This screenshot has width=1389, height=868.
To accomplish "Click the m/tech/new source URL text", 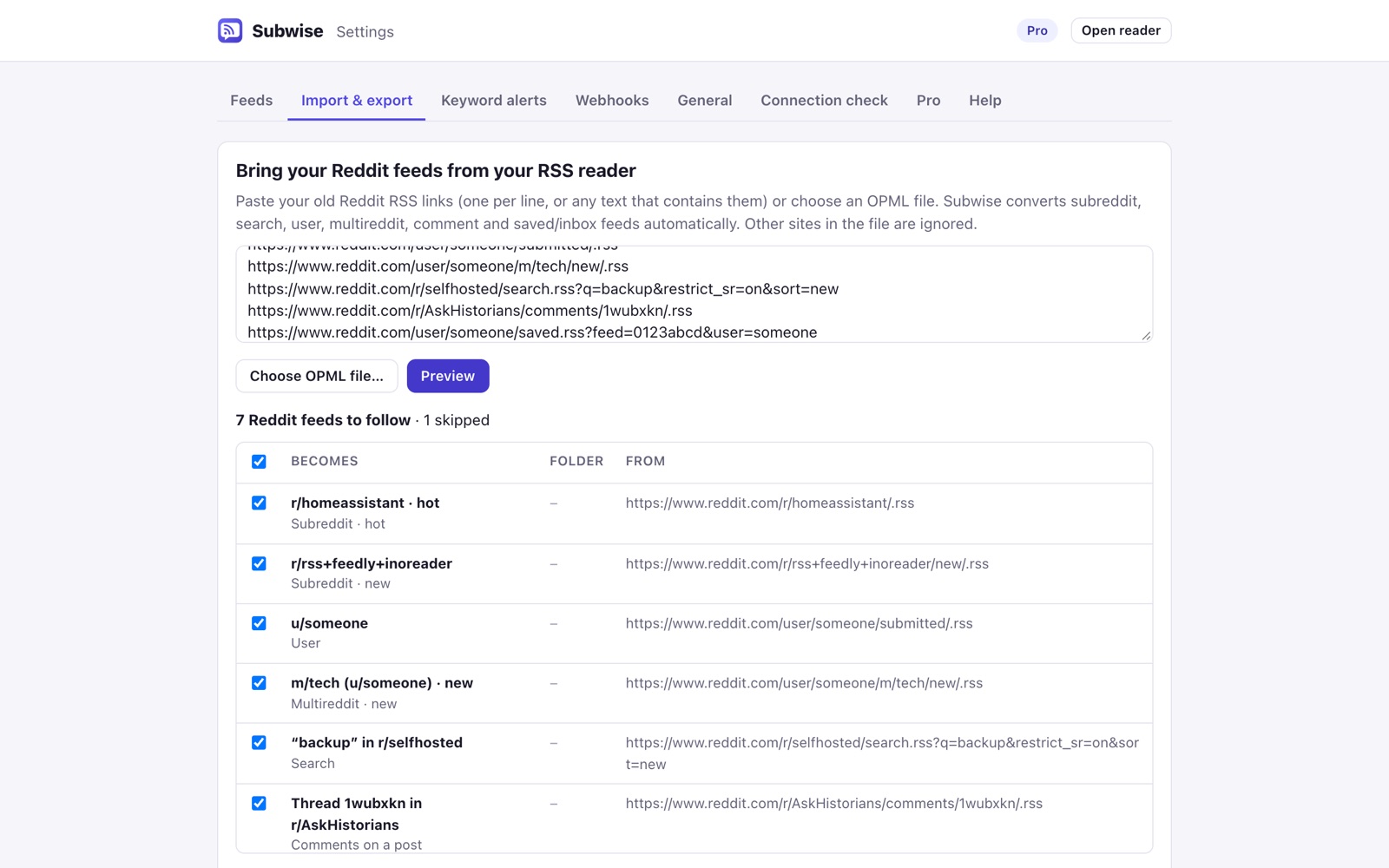I will tap(805, 684).
